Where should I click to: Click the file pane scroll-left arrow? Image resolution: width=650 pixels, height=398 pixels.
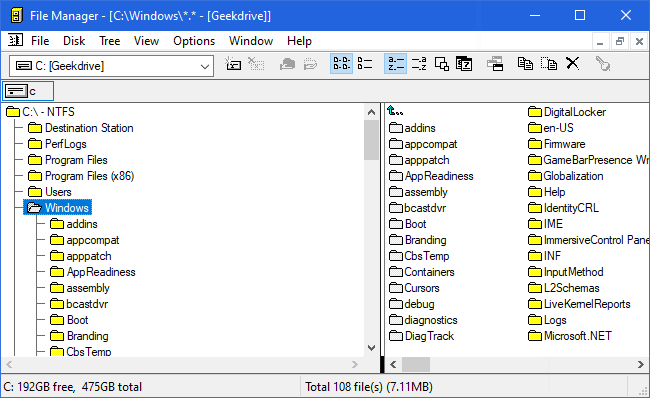tap(393, 364)
